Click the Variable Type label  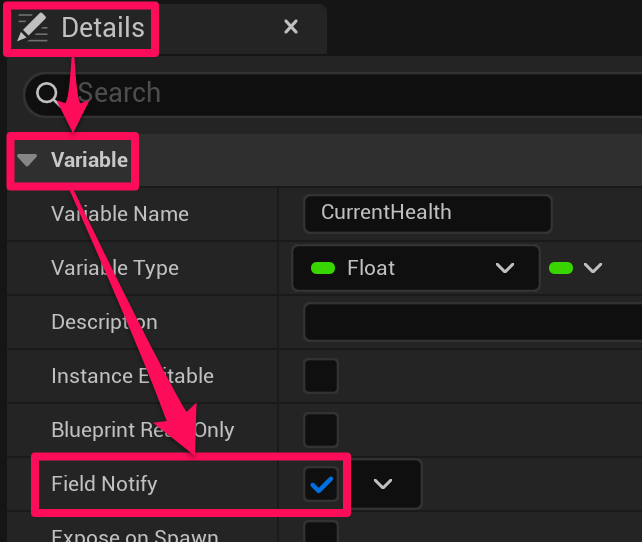(x=115, y=268)
